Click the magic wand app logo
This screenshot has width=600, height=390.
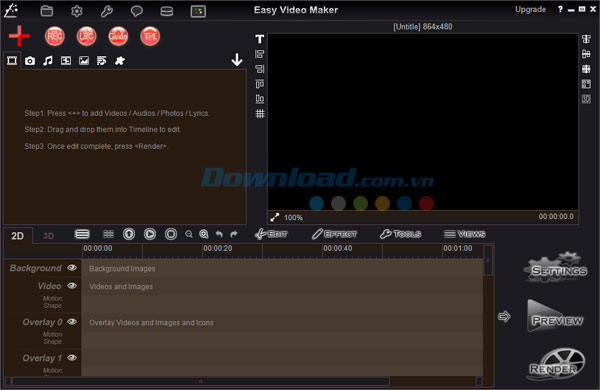(11, 10)
